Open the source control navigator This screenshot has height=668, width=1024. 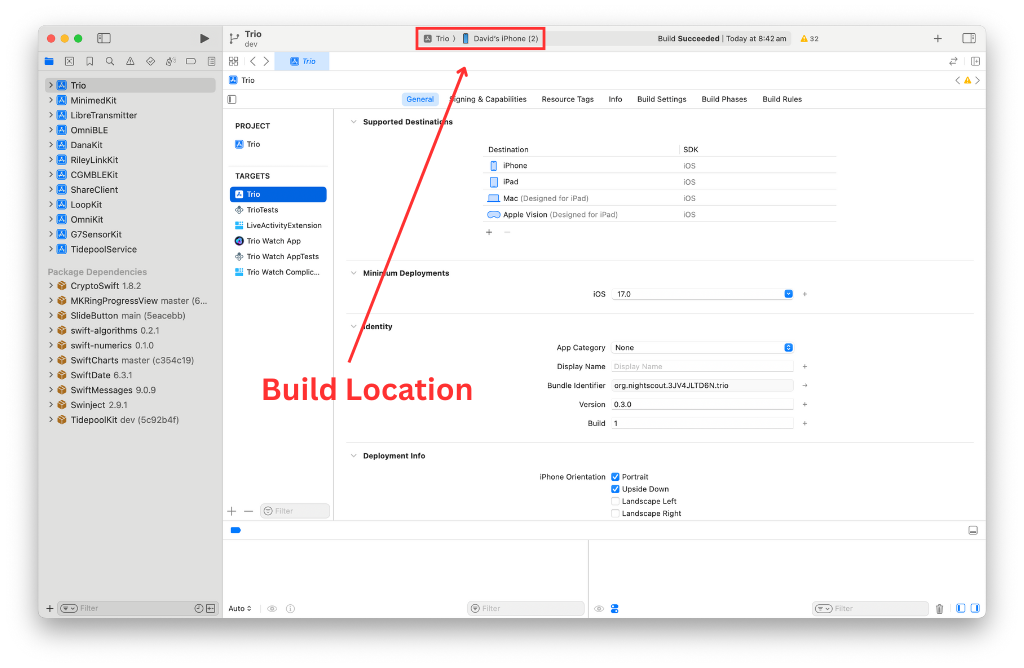69,61
